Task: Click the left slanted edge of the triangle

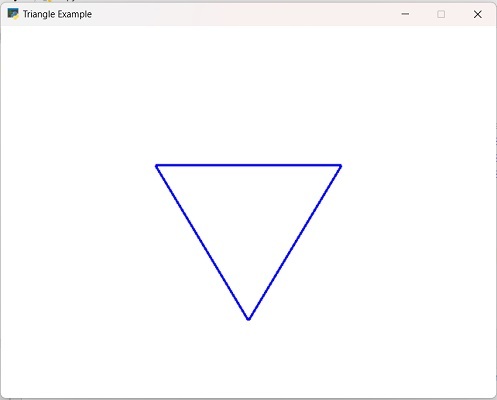Action: pyautogui.click(x=202, y=242)
